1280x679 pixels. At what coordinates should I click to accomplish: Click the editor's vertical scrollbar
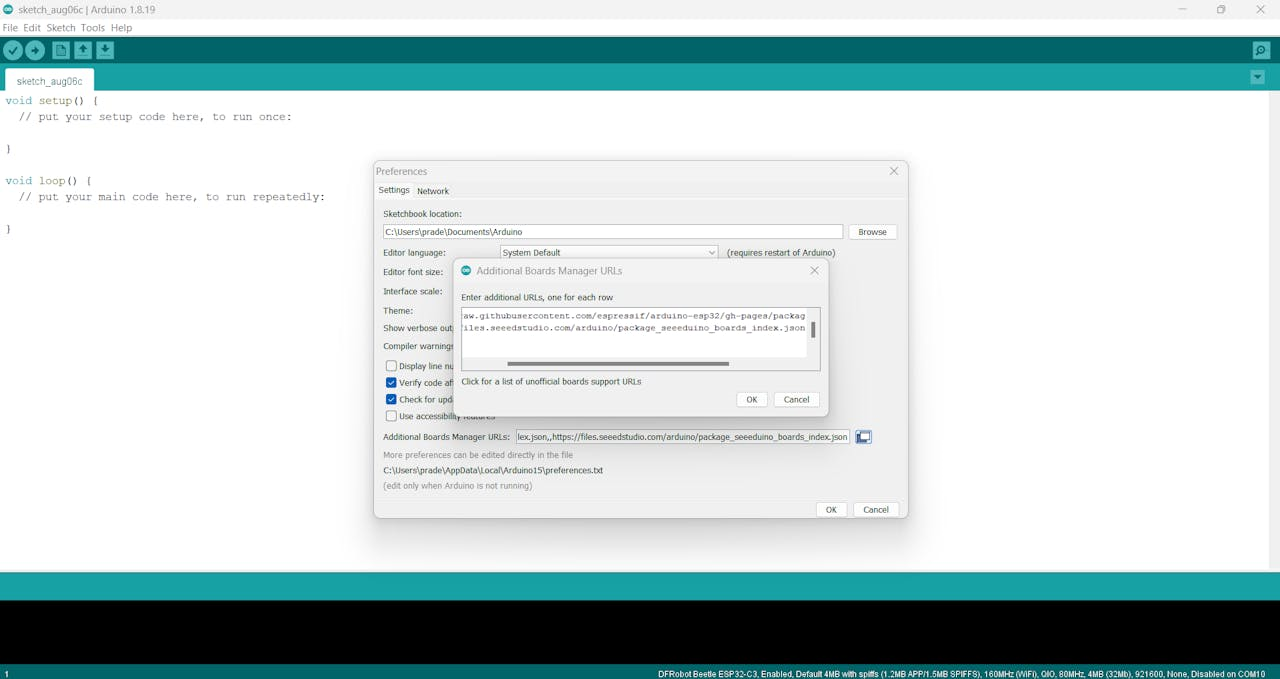(x=1274, y=330)
